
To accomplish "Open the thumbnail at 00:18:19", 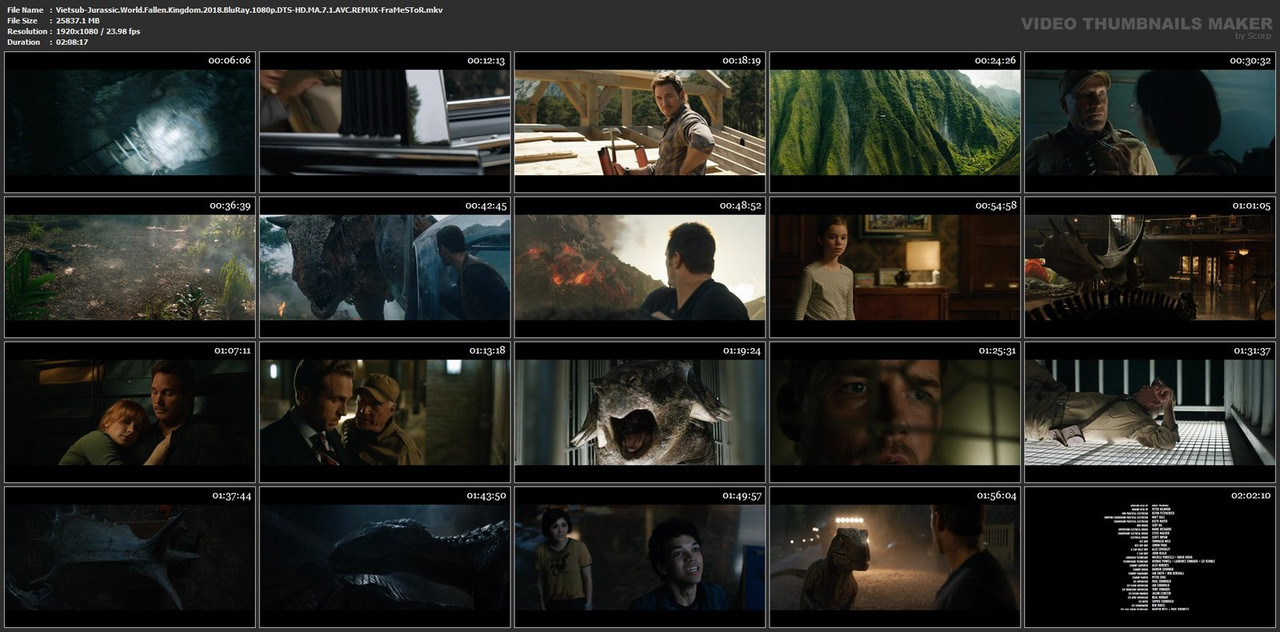I will tap(640, 122).
